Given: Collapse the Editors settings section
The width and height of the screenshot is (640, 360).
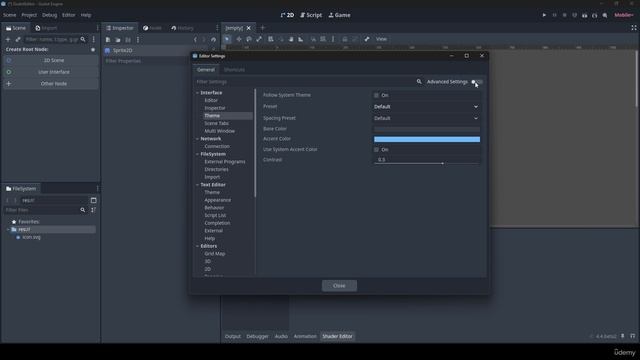Looking at the screenshot, I should click(198, 246).
